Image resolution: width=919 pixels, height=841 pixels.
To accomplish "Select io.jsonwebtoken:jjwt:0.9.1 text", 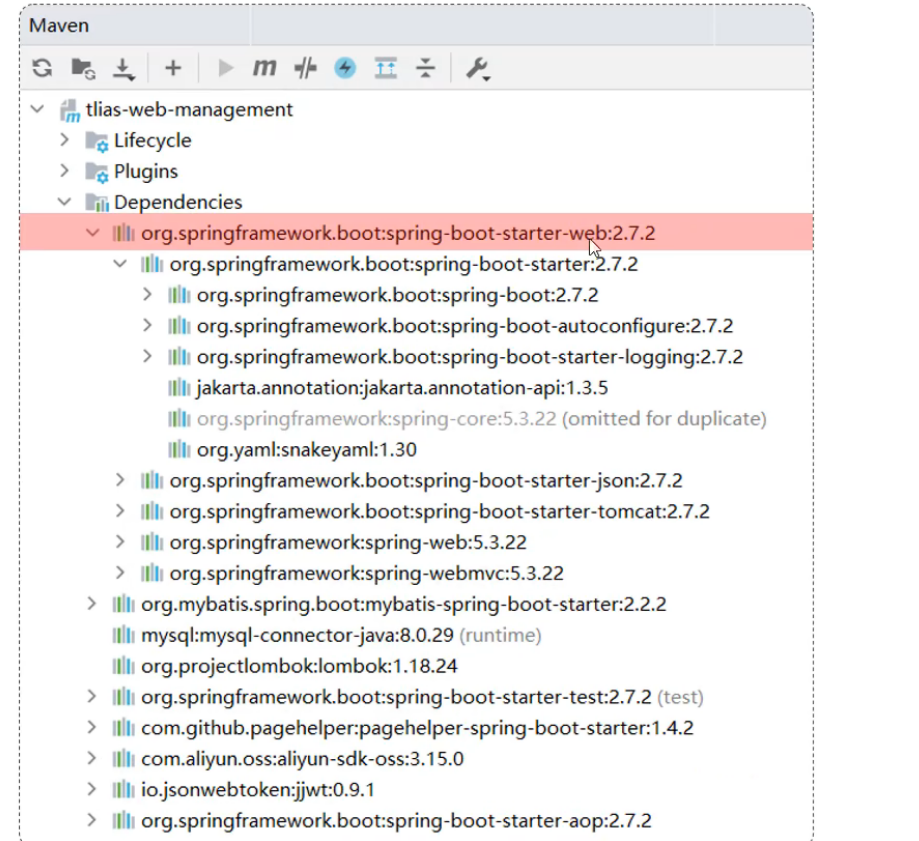I will click(x=258, y=790).
